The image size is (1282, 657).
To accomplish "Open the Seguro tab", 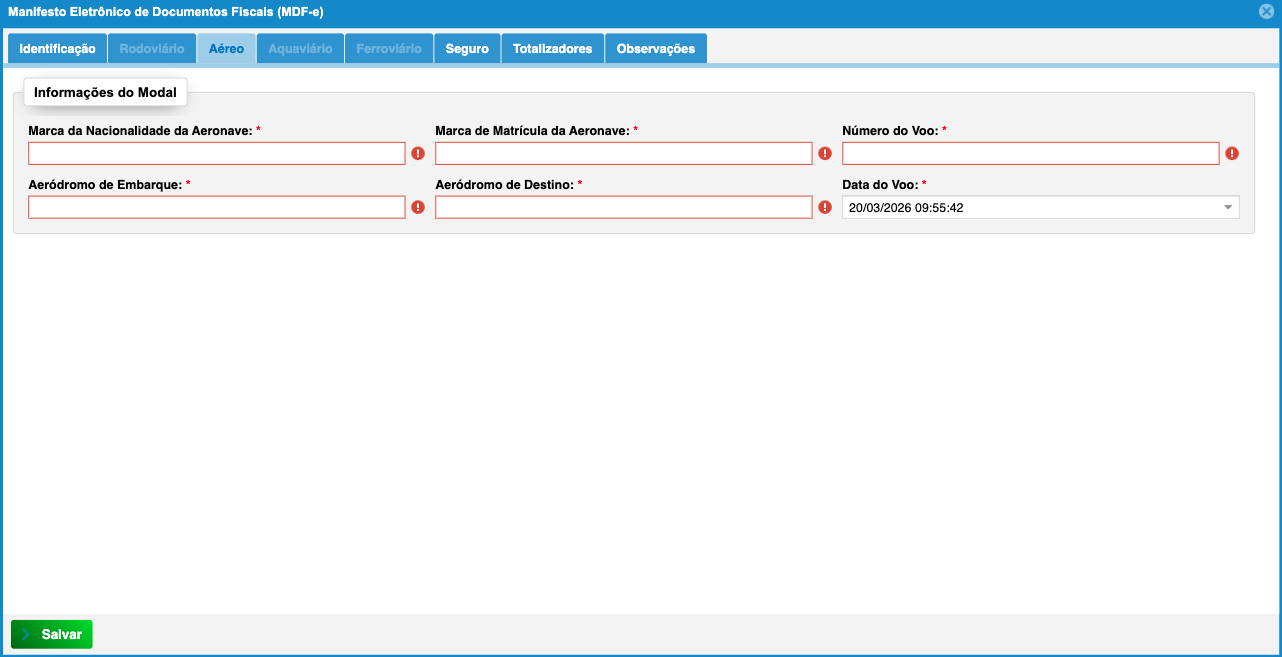I will tap(467, 49).
